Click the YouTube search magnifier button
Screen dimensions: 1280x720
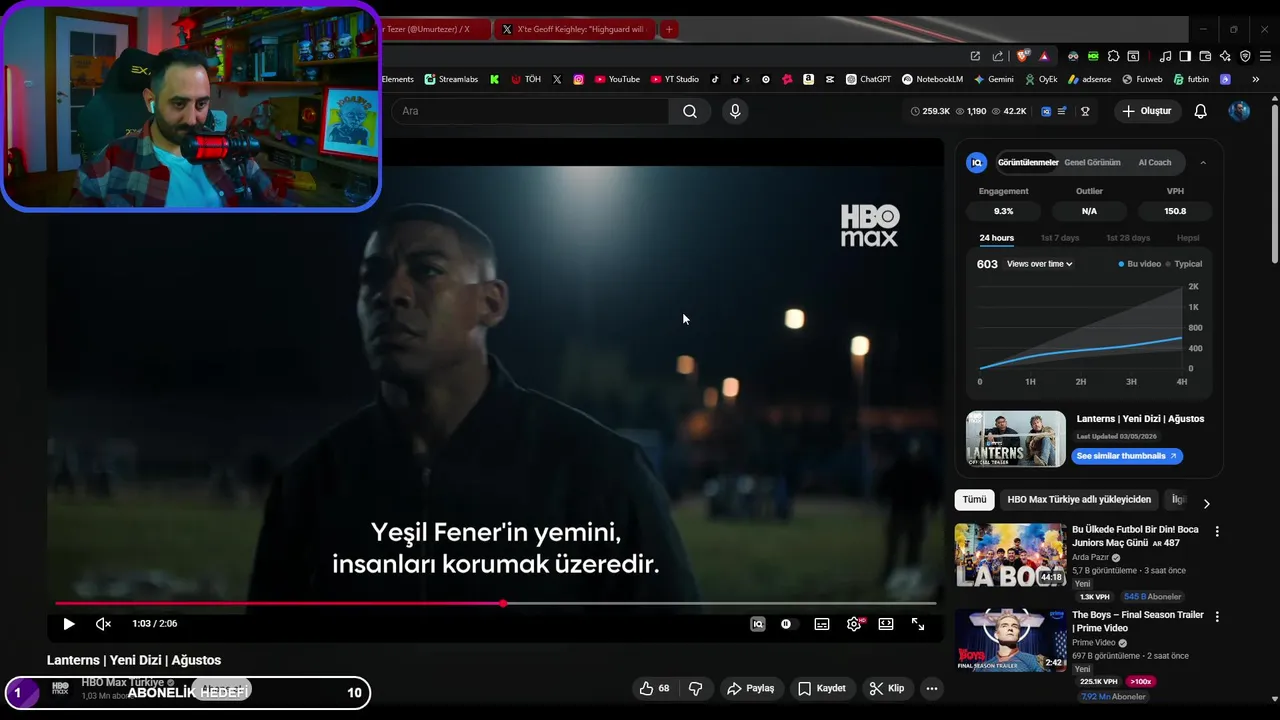[690, 111]
